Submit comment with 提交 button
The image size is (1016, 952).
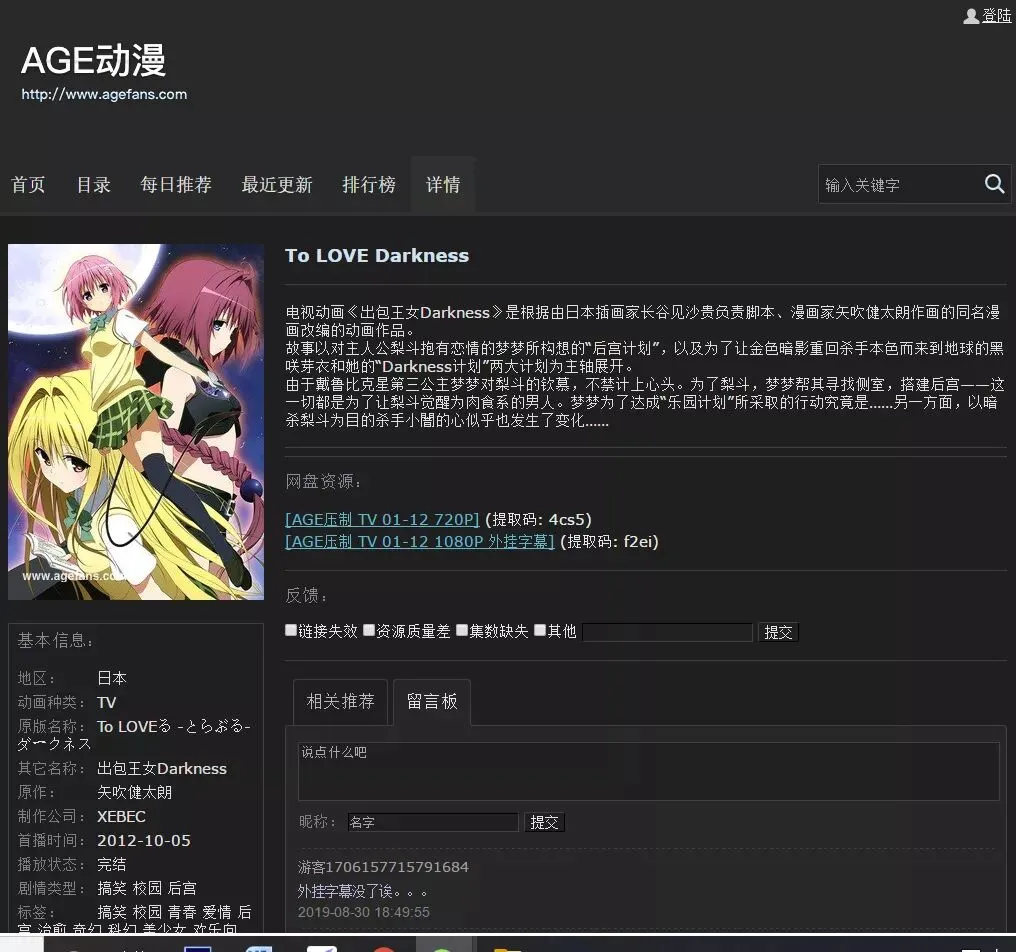pos(544,822)
